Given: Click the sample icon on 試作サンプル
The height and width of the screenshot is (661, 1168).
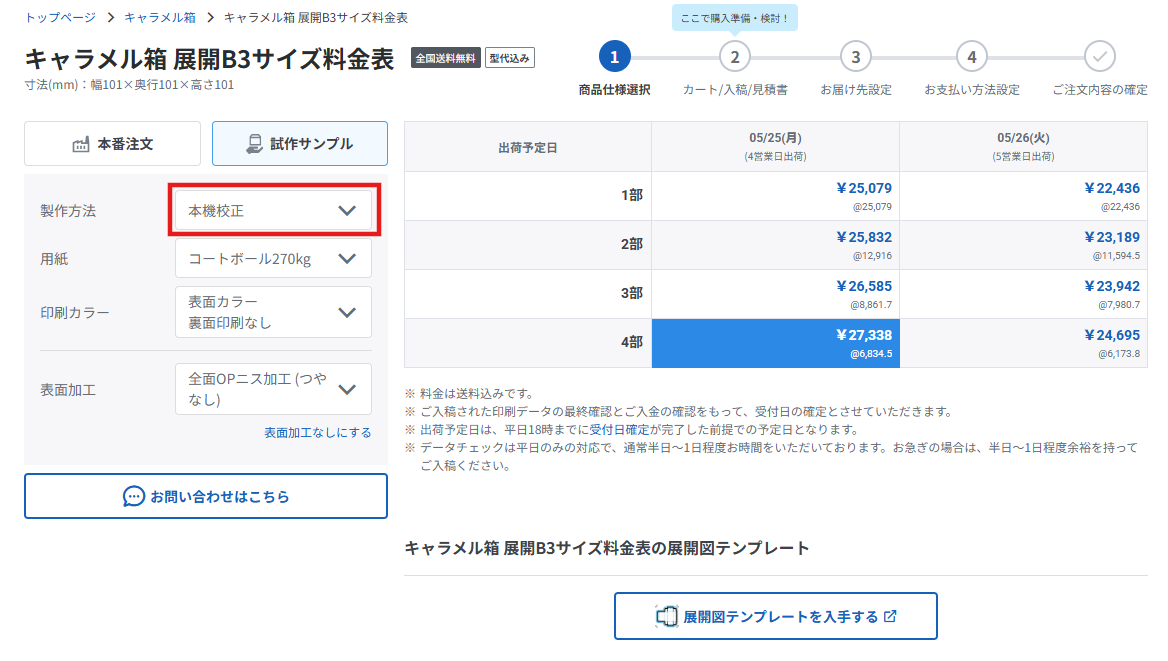Looking at the screenshot, I should click(255, 144).
